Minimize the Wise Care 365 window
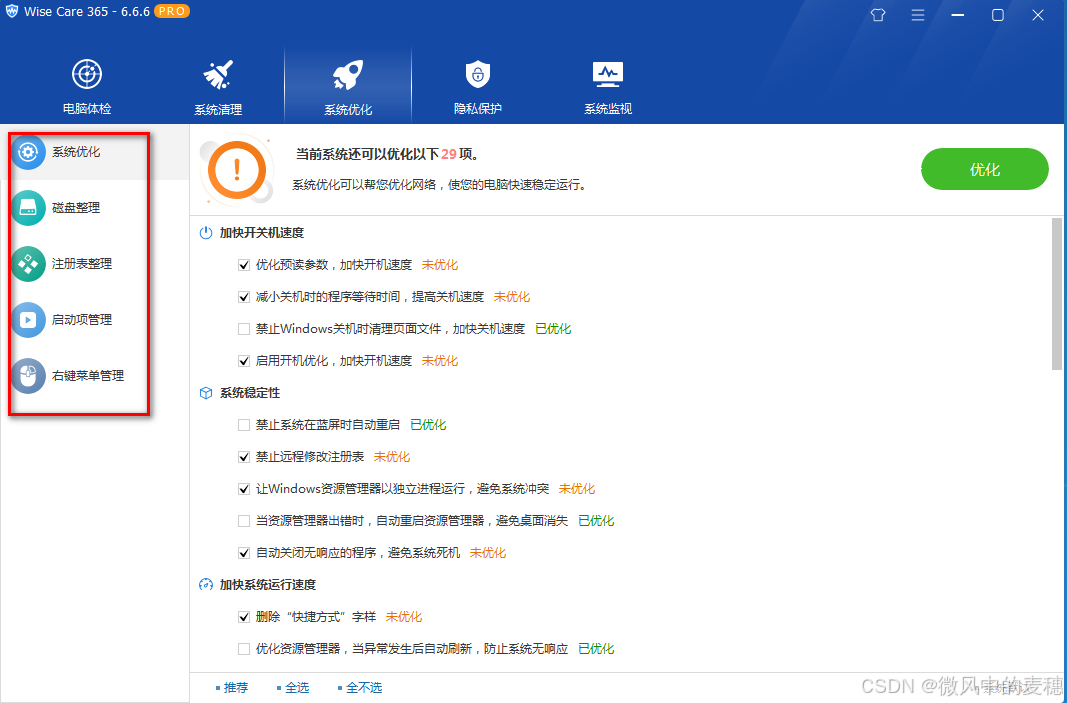Image resolution: width=1067 pixels, height=703 pixels. point(957,15)
